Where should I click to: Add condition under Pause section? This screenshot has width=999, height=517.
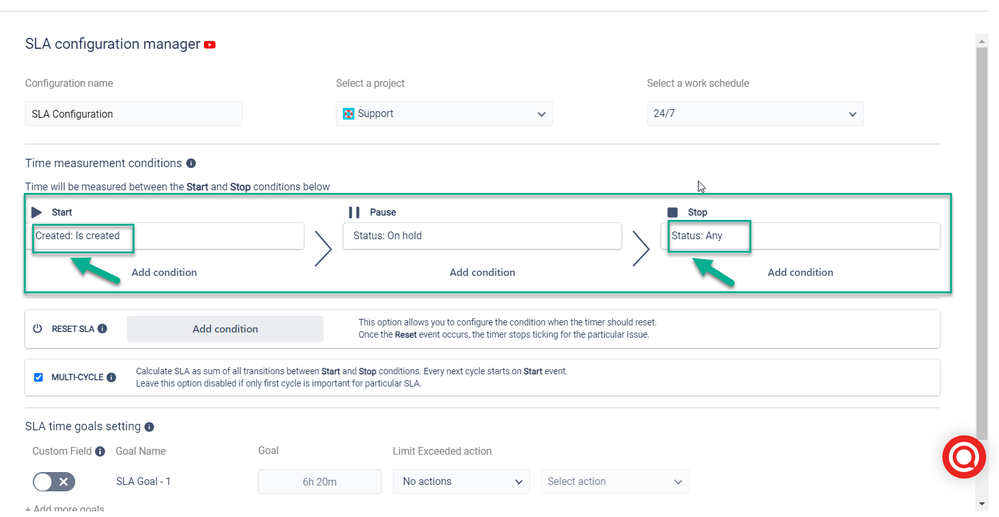click(482, 272)
